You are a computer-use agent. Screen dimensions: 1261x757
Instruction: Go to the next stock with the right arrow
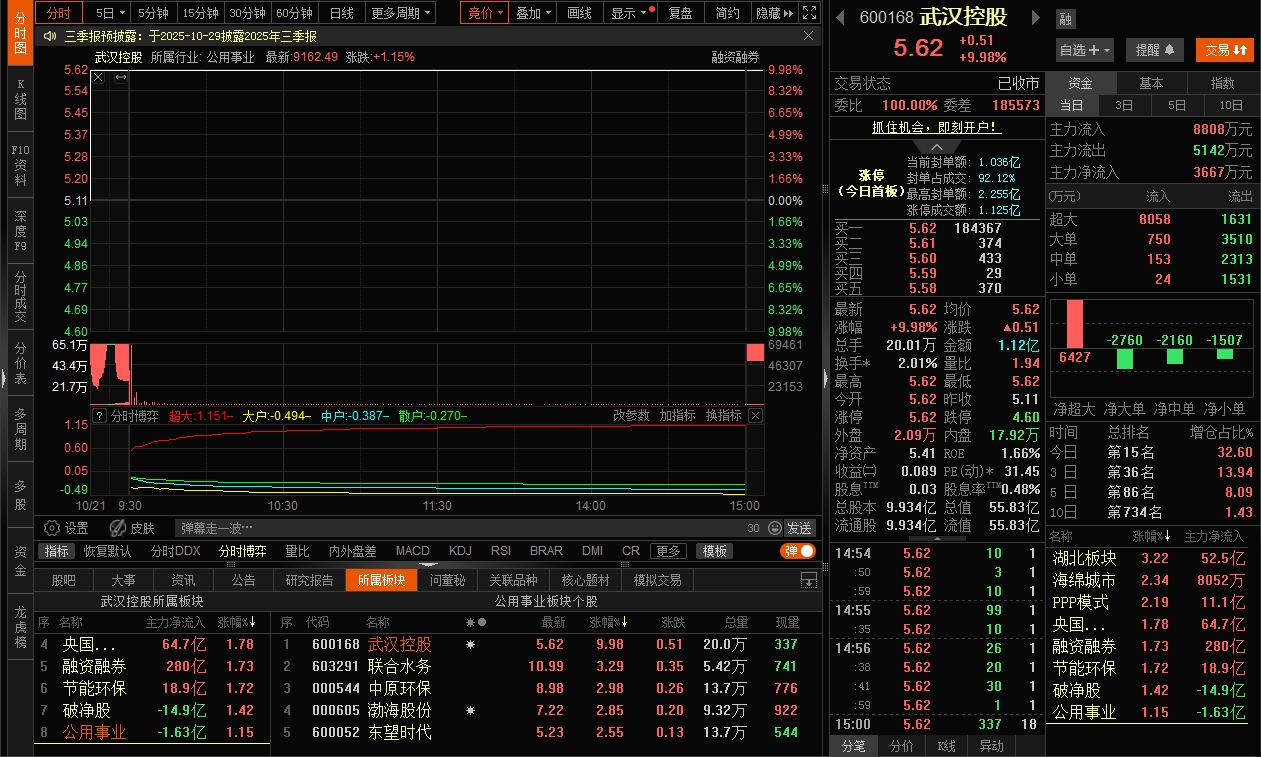(1035, 17)
